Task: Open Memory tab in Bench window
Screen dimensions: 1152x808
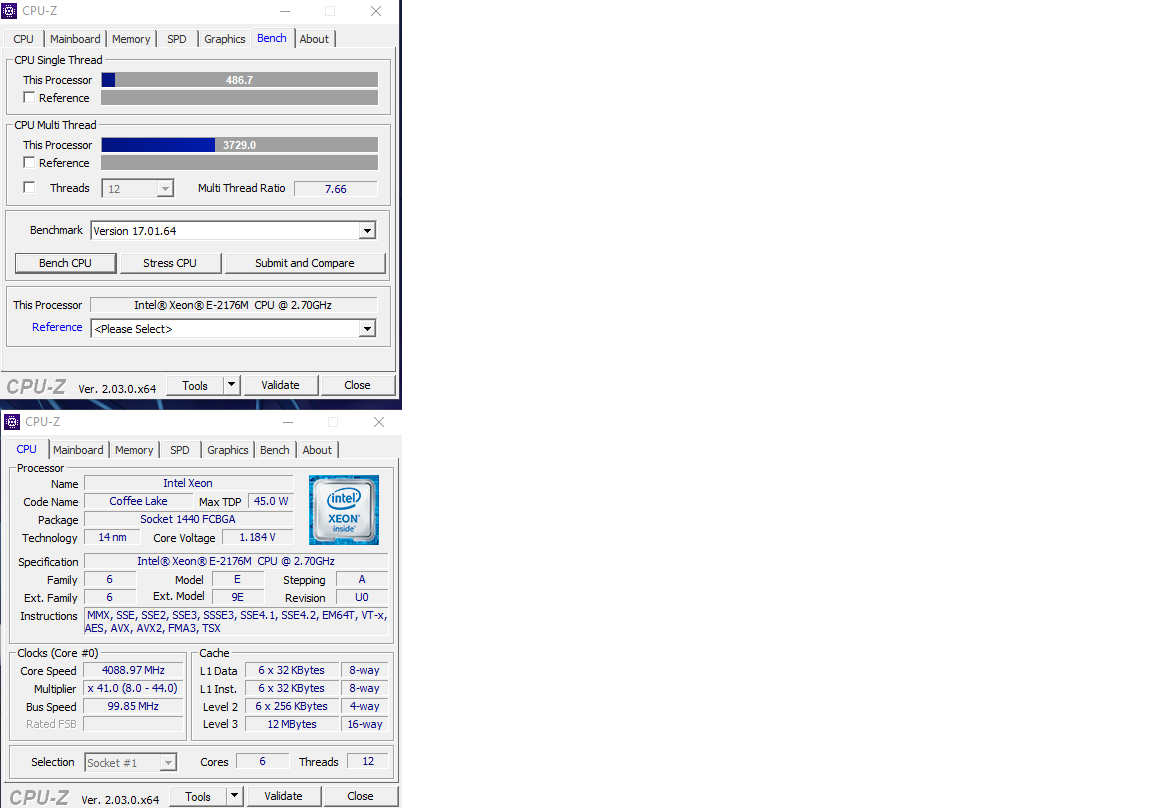Action: pyautogui.click(x=131, y=39)
